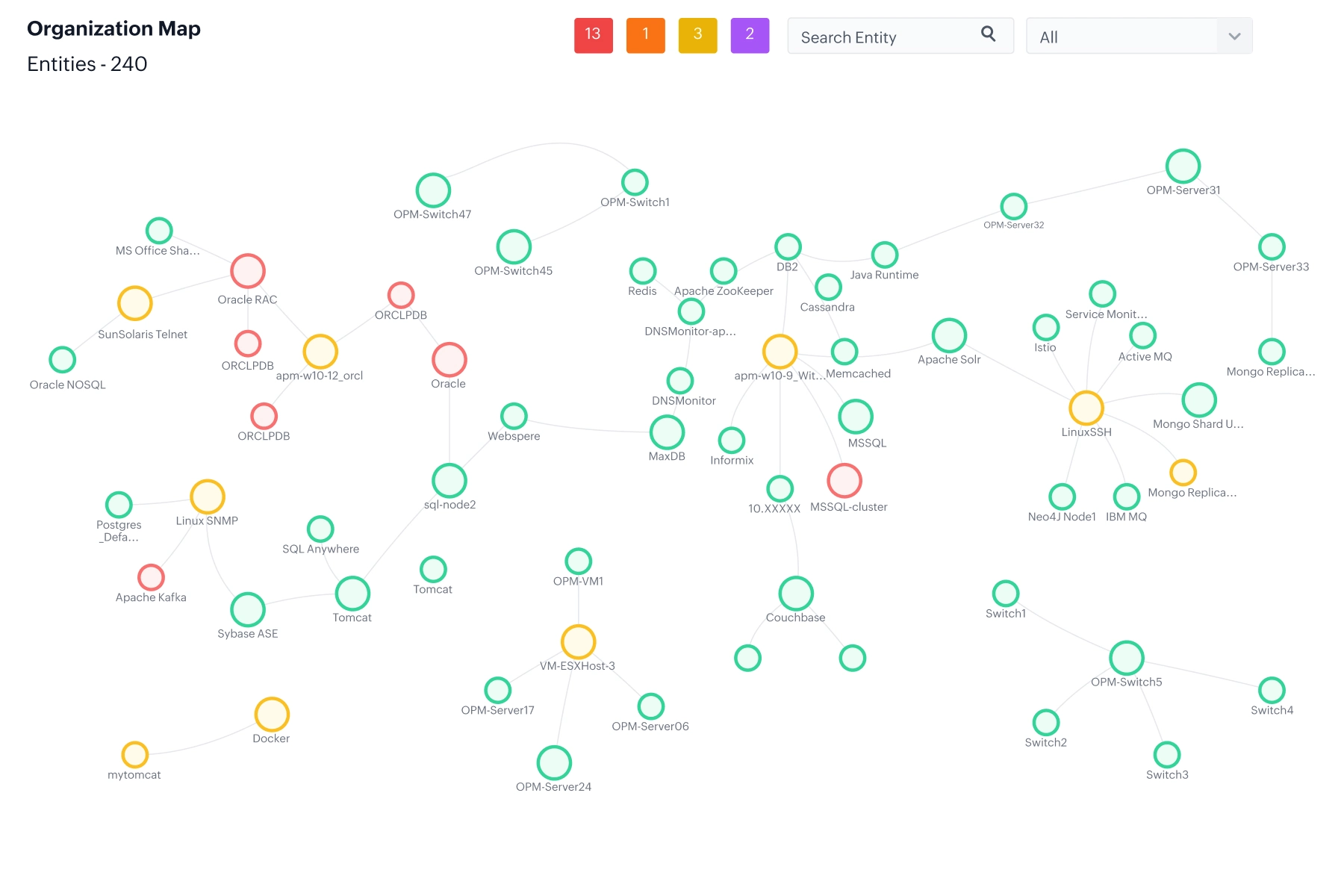The image size is (1344, 896).
Task: Select the 10.XXXXX node
Action: (x=780, y=488)
